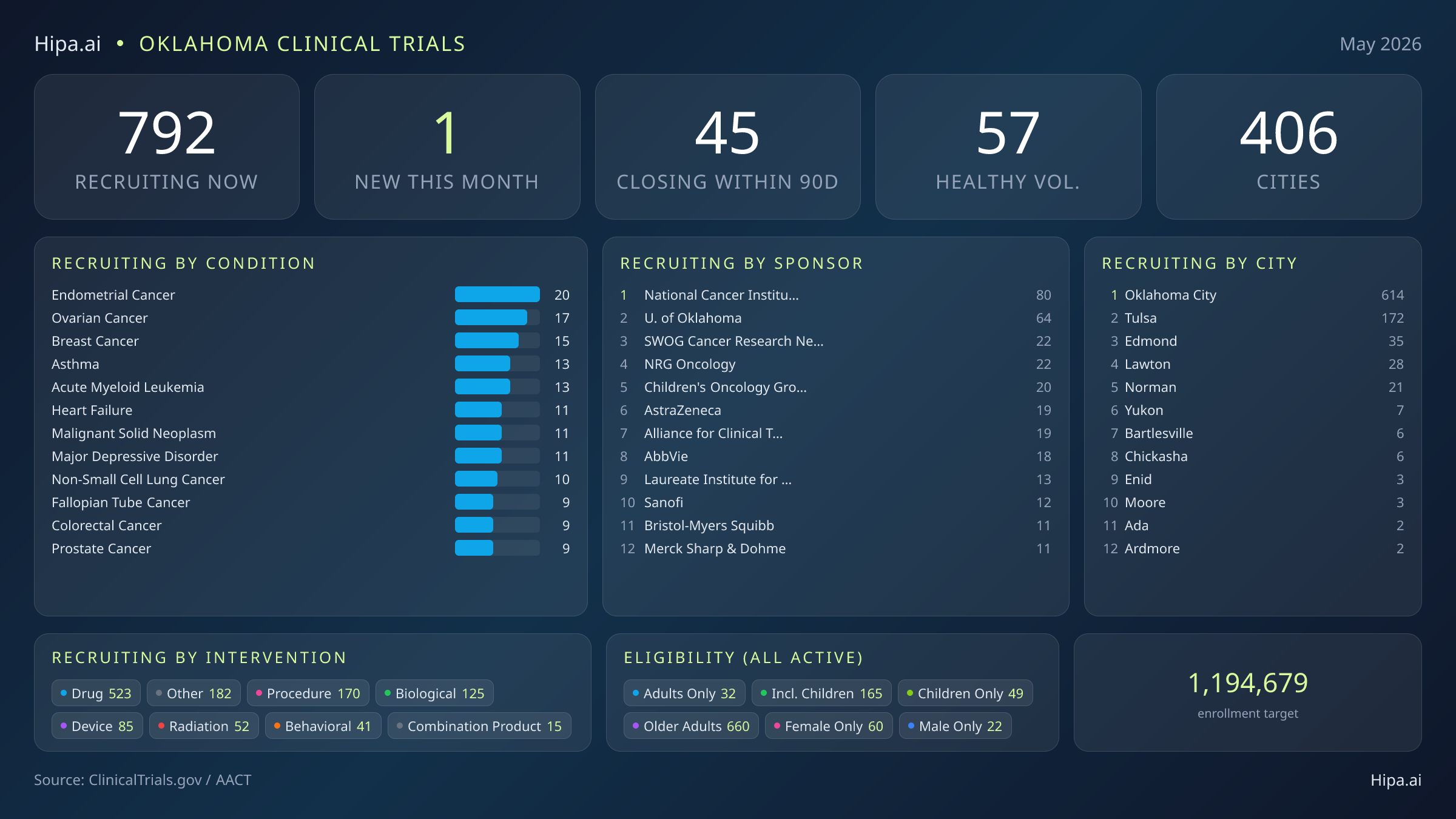Select Enid in city list
1456x819 pixels.
(1253, 479)
